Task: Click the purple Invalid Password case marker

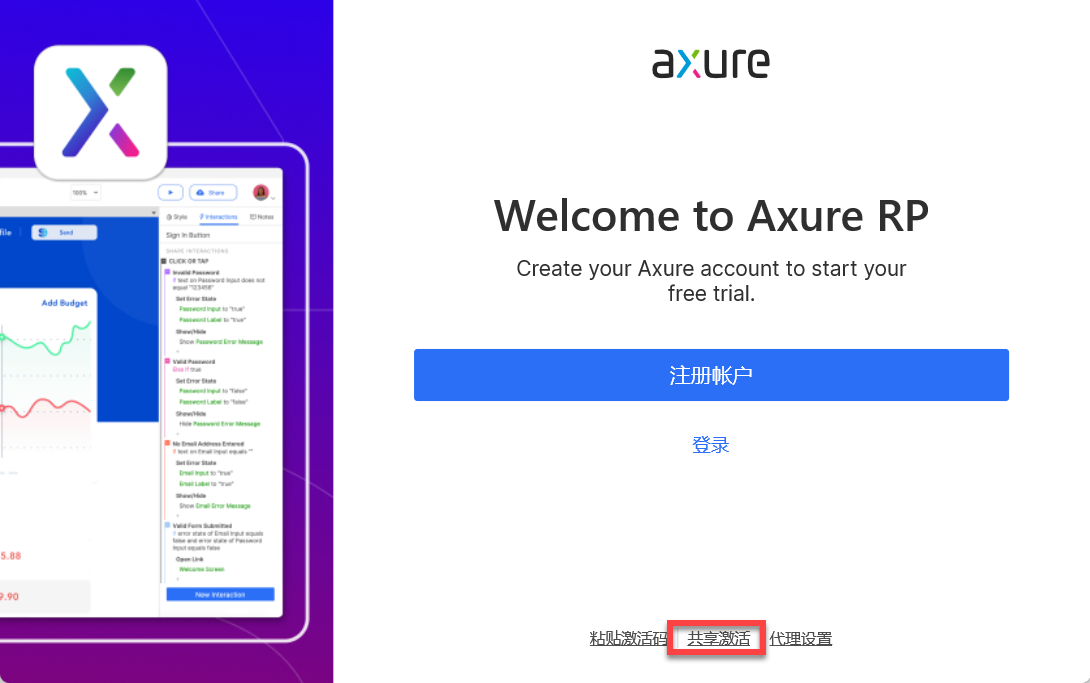Action: pyautogui.click(x=167, y=272)
